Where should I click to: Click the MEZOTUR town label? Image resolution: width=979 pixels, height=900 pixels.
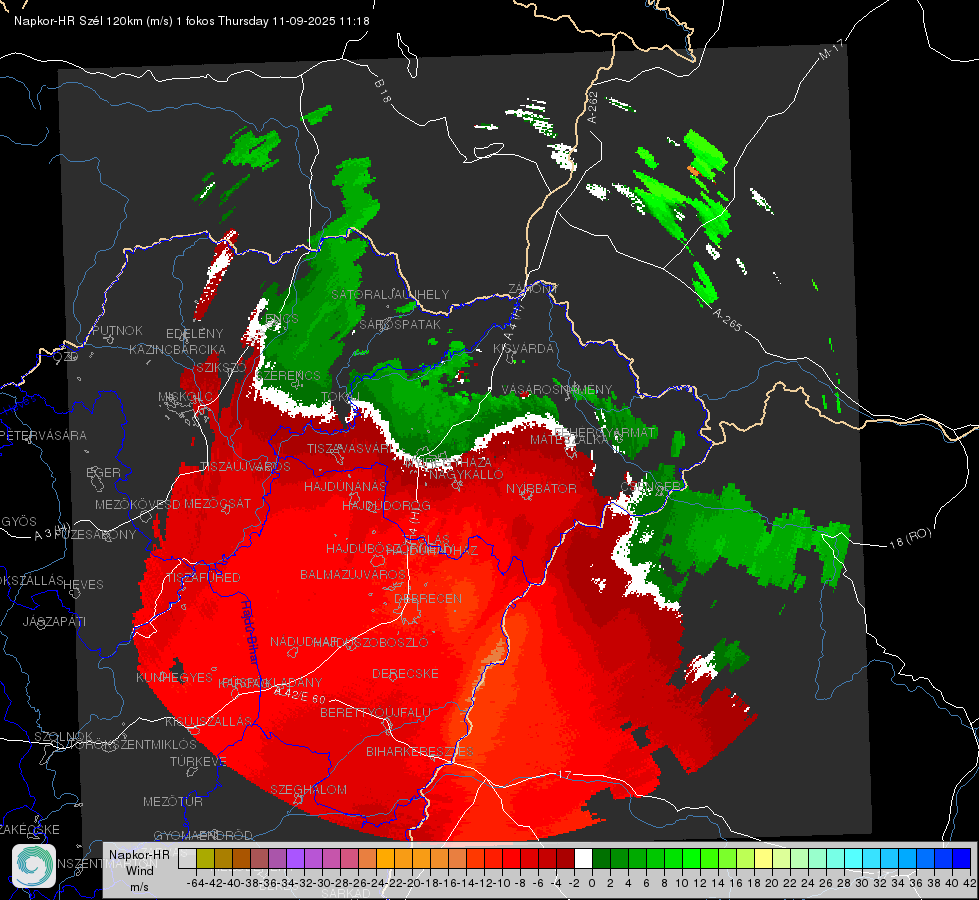coord(173,801)
